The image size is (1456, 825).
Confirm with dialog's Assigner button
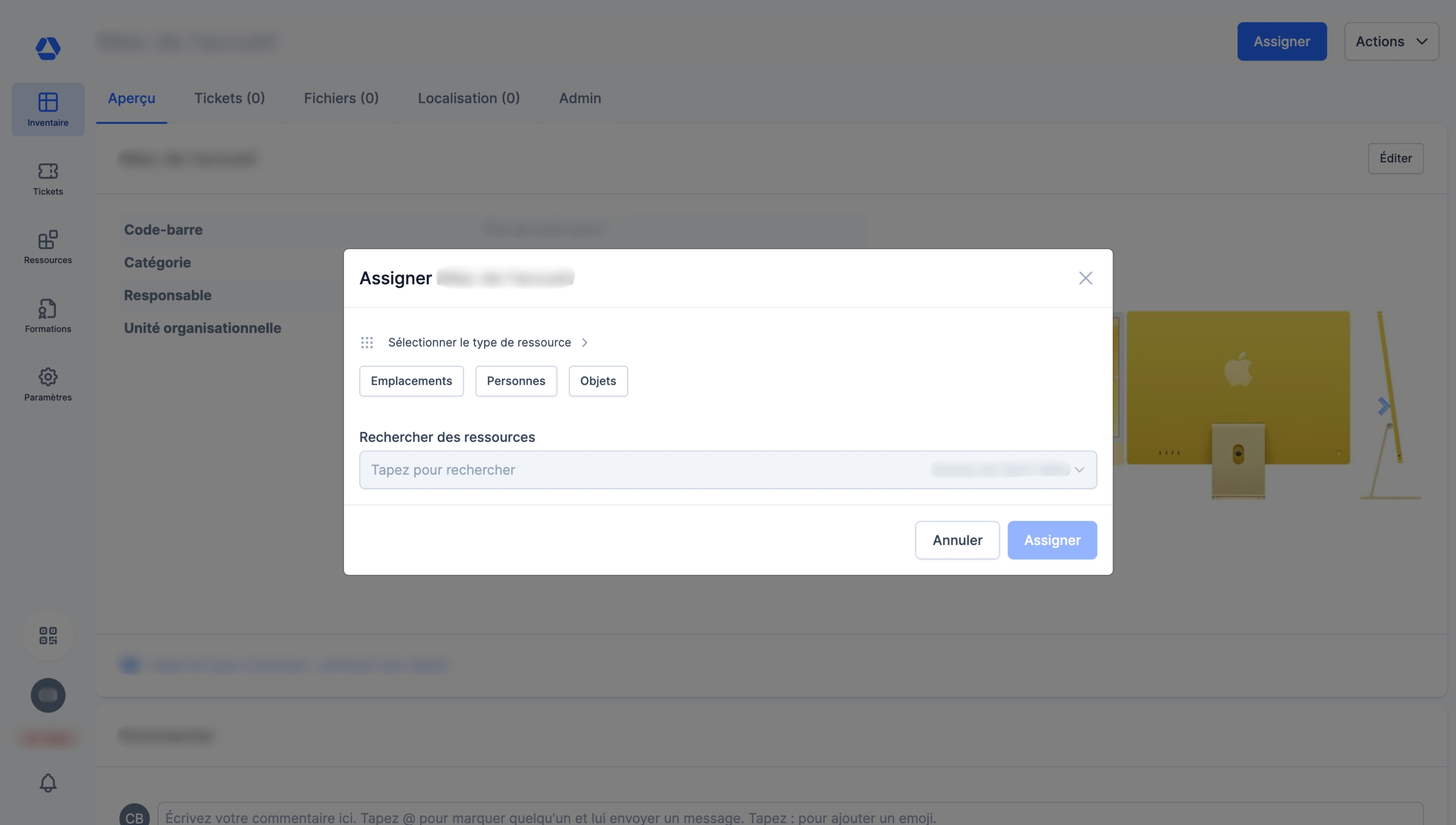(1051, 540)
